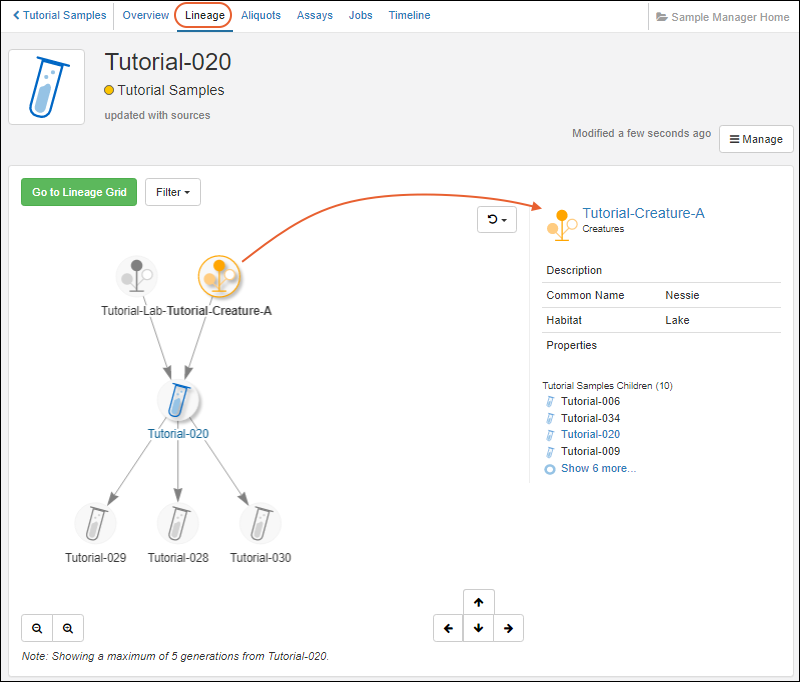
Task: Expand the Show 6 more children link
Action: pyautogui.click(x=597, y=468)
